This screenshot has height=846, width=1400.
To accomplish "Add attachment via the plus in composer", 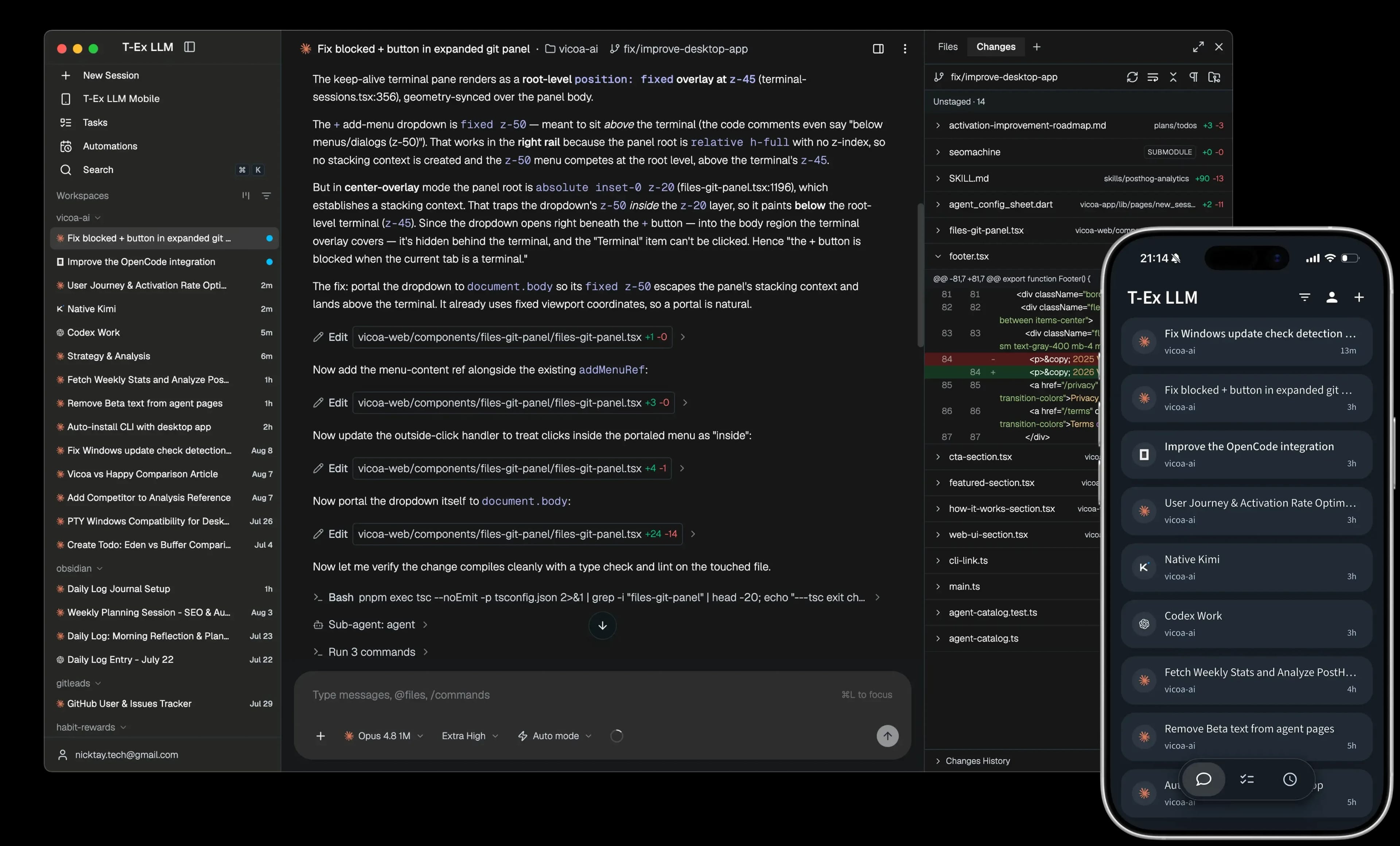I will click(320, 736).
